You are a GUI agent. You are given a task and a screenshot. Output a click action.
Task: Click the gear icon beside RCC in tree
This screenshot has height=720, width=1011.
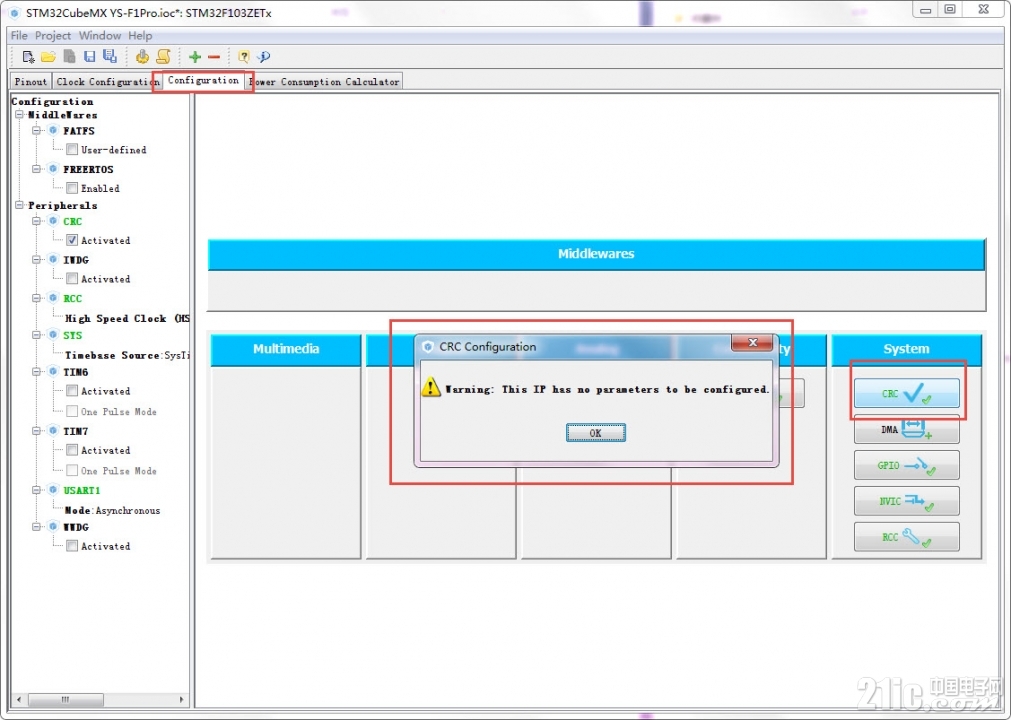point(54,298)
